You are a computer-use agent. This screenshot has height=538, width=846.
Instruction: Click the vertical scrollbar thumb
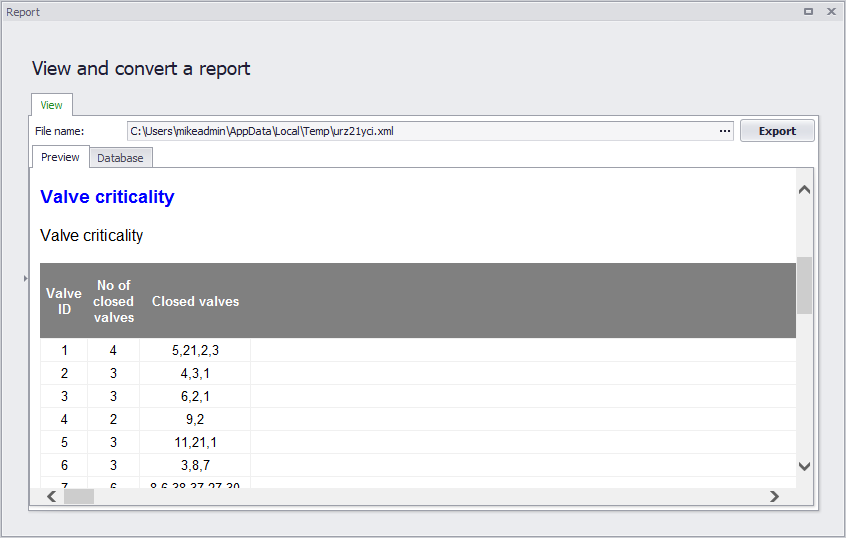pyautogui.click(x=804, y=285)
